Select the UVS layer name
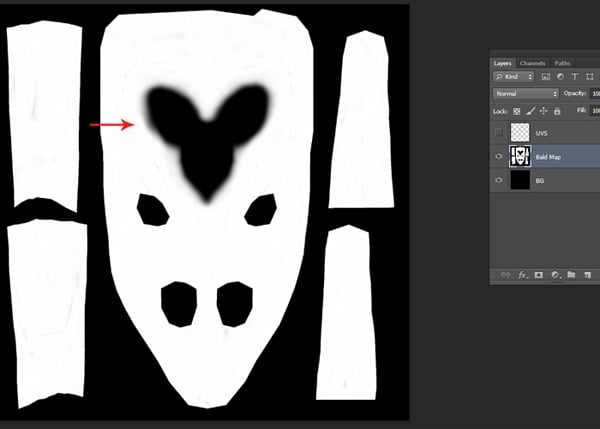Screen dimensions: 600x429 coord(541,133)
